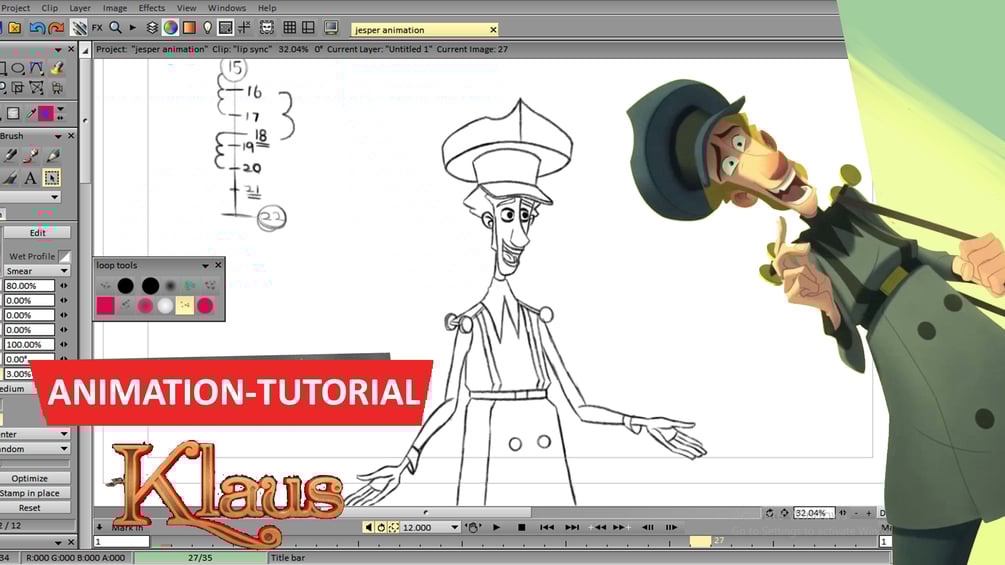Click the soft grey brush in loop tools

click(x=170, y=286)
